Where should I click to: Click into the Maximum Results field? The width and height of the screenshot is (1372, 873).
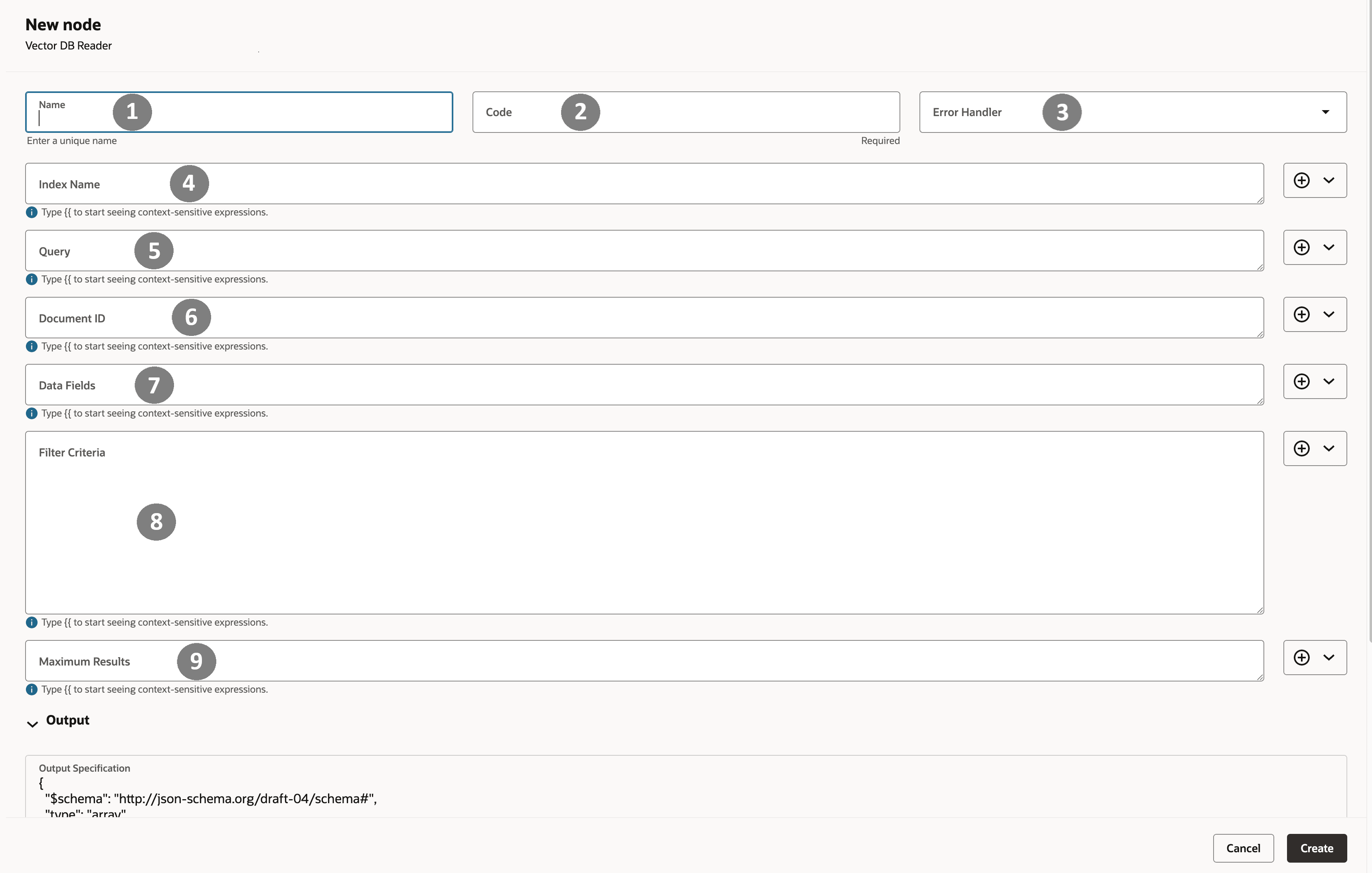tap(684, 661)
